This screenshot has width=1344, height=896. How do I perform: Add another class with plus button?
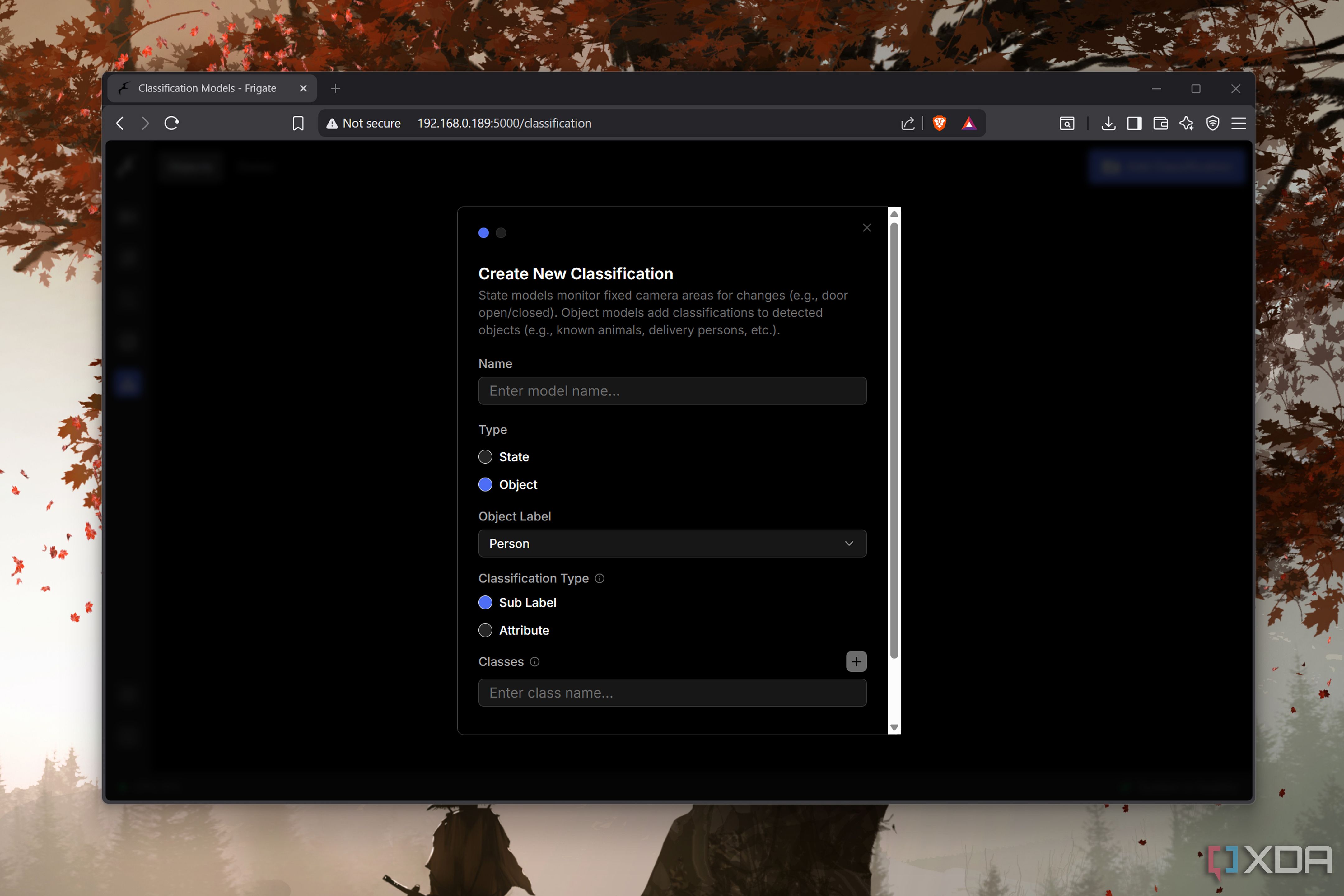856,662
